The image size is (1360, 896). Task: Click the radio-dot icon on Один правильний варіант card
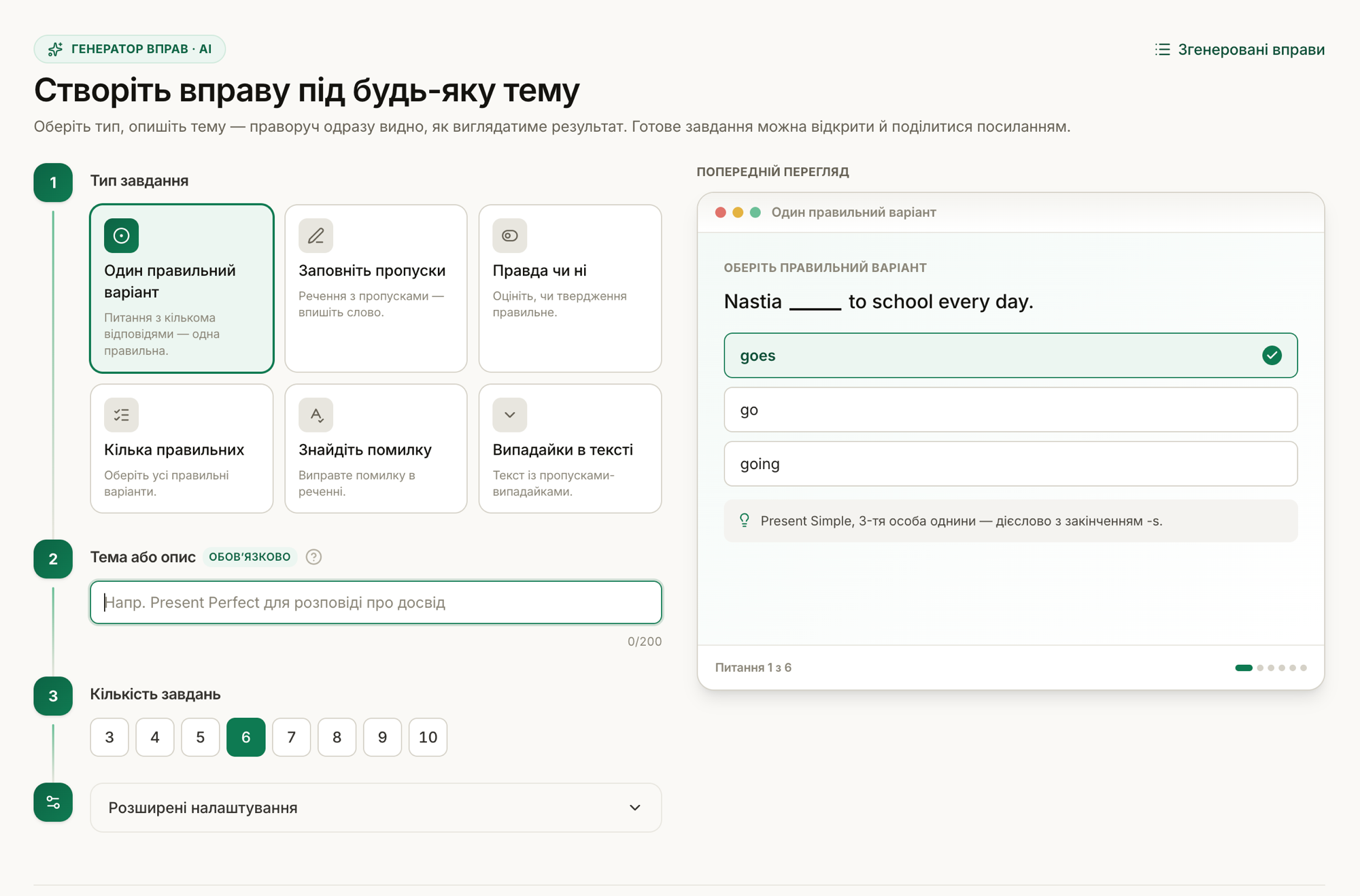click(122, 235)
